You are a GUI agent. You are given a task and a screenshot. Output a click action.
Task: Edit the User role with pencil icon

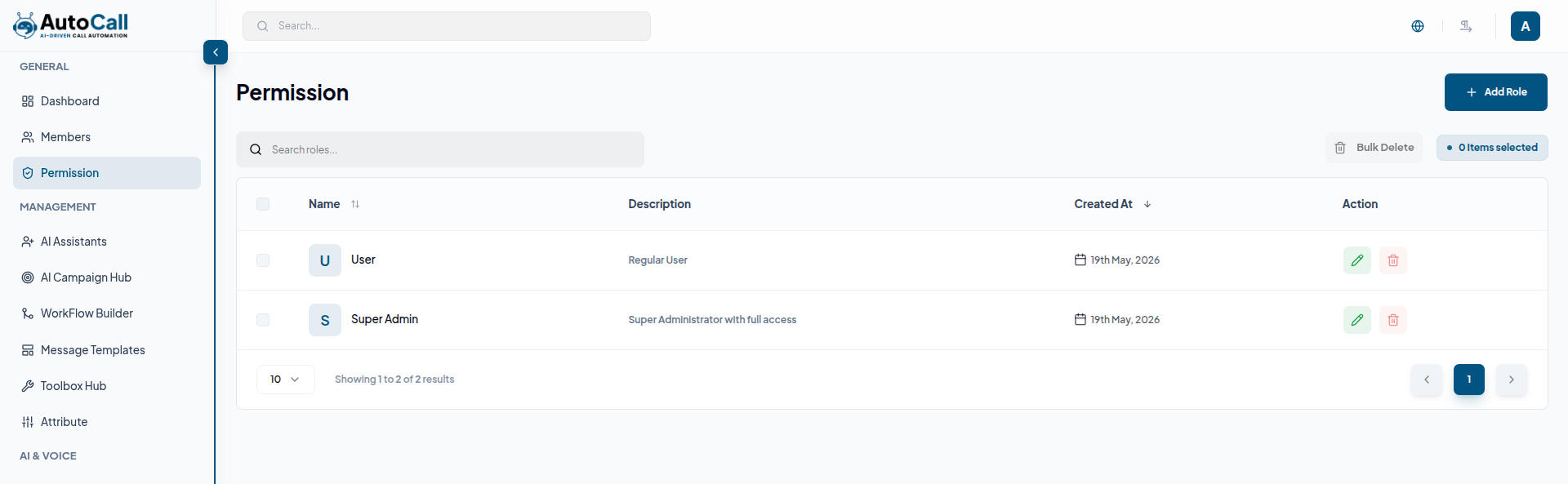pyautogui.click(x=1357, y=260)
